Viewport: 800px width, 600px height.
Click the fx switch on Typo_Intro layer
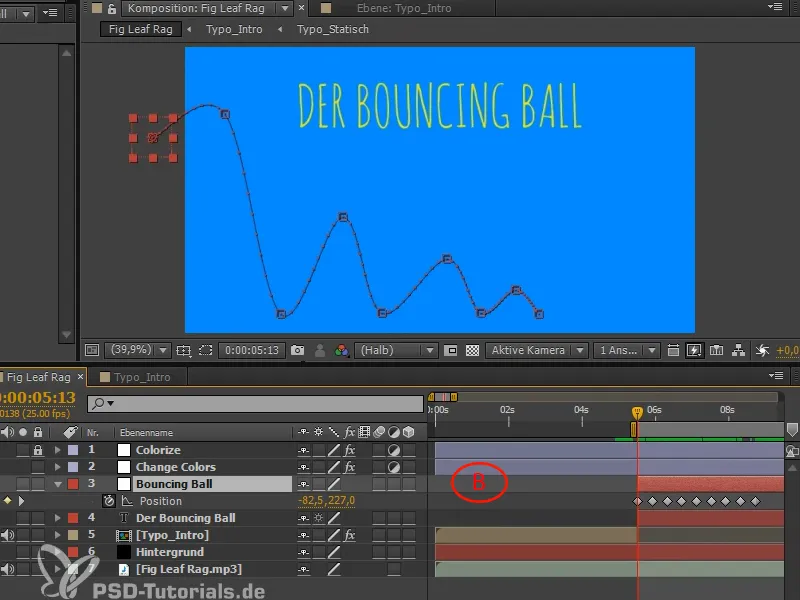pyautogui.click(x=350, y=535)
